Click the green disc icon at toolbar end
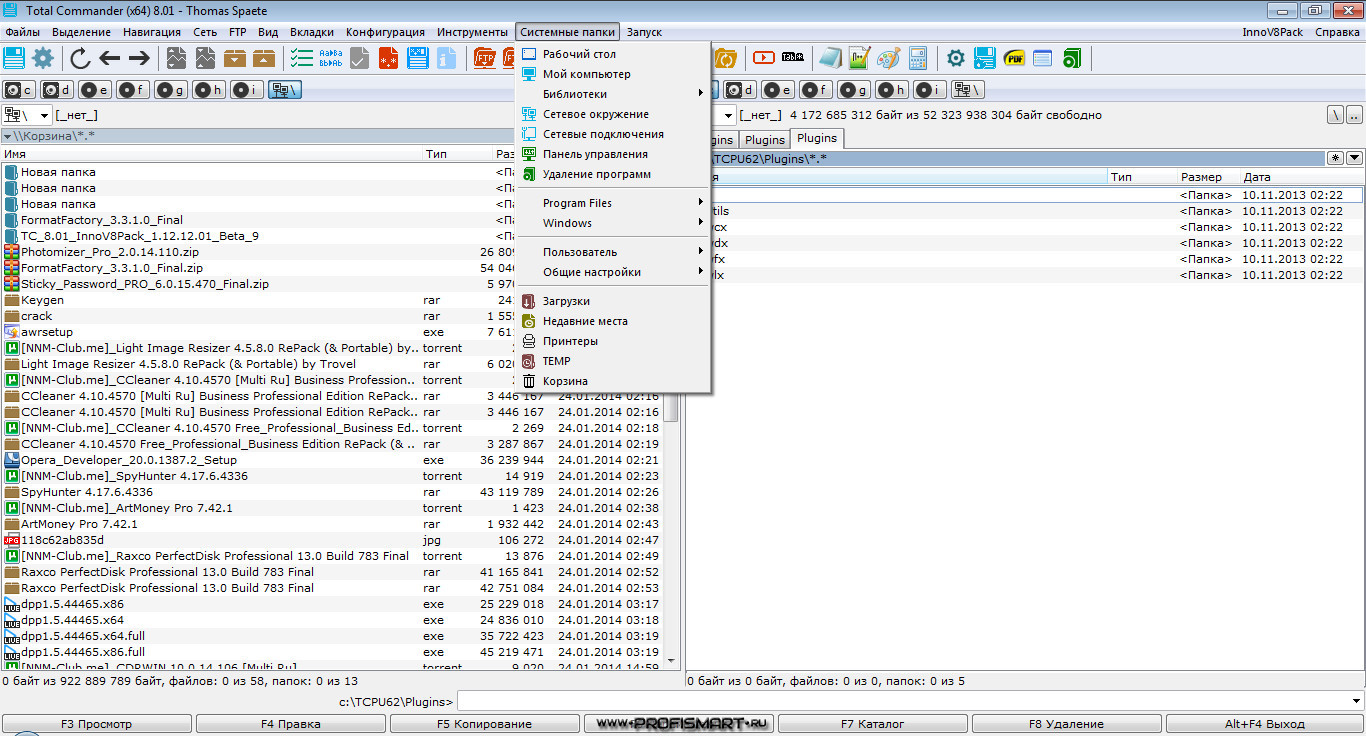1366x736 pixels. (x=1072, y=58)
